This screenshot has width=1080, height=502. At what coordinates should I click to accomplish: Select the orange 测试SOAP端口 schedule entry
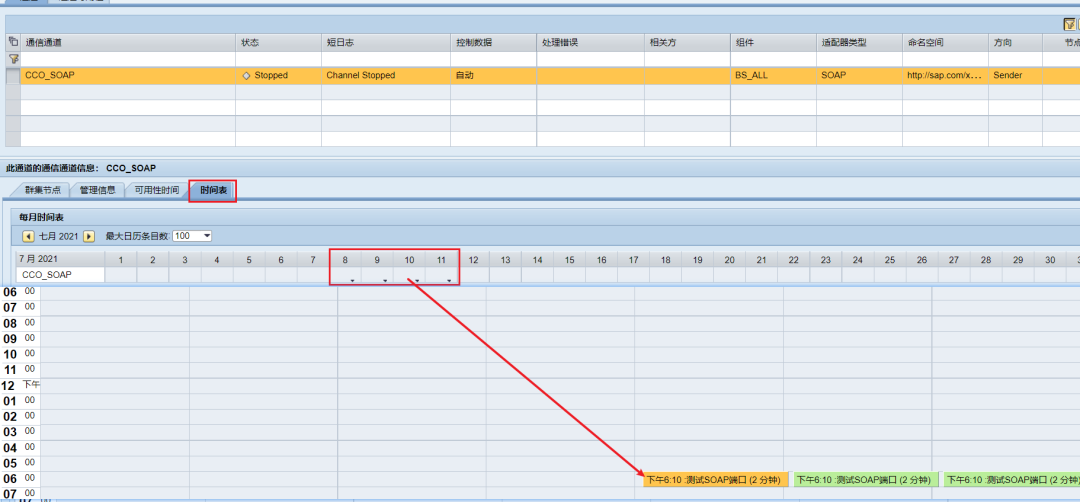[716, 480]
